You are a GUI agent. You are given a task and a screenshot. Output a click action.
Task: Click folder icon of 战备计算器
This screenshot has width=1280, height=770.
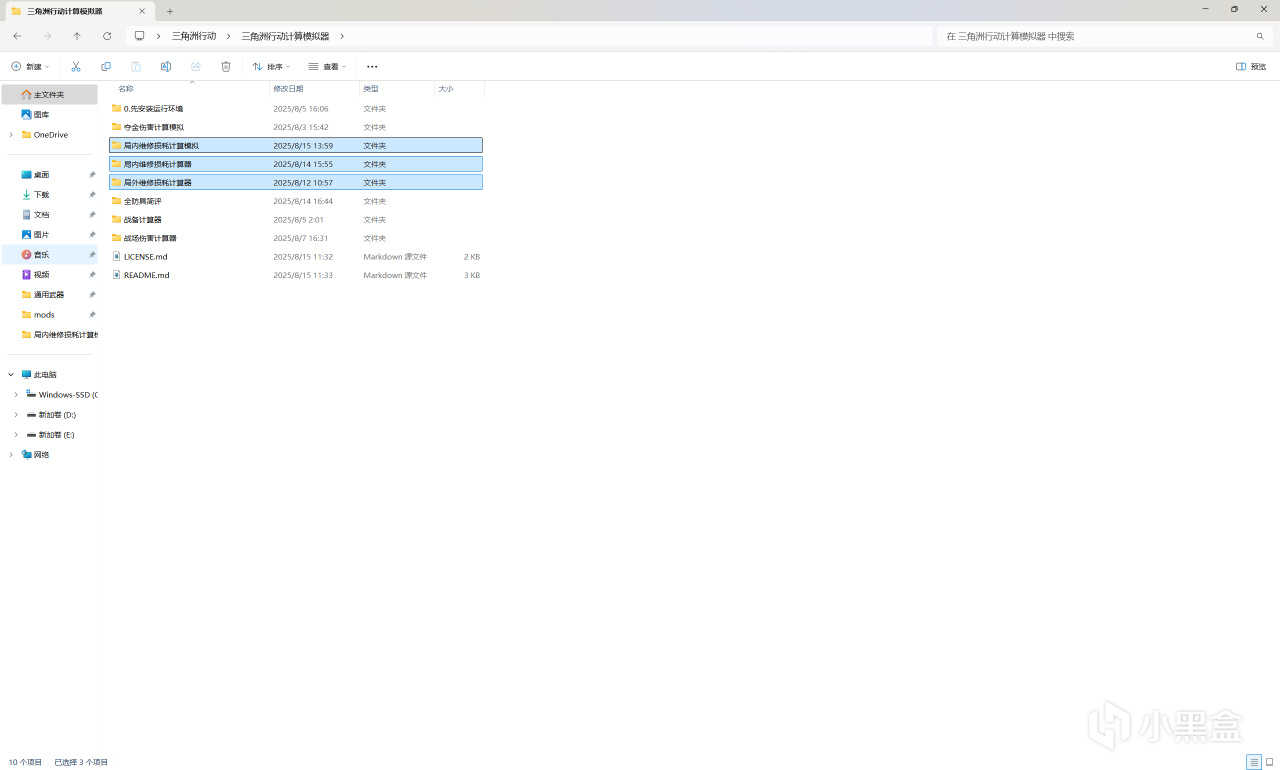click(x=116, y=220)
